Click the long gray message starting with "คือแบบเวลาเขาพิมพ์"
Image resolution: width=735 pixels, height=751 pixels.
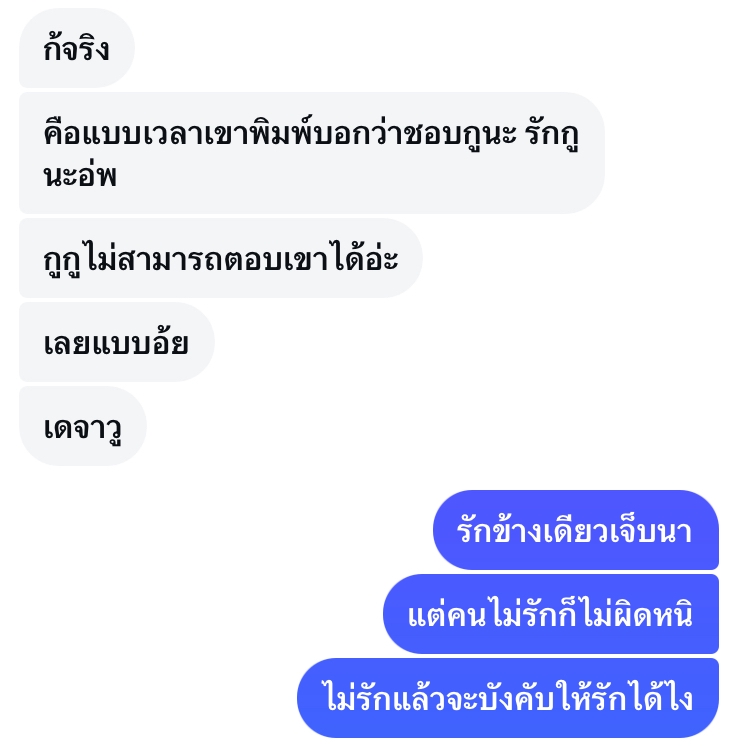(312, 153)
